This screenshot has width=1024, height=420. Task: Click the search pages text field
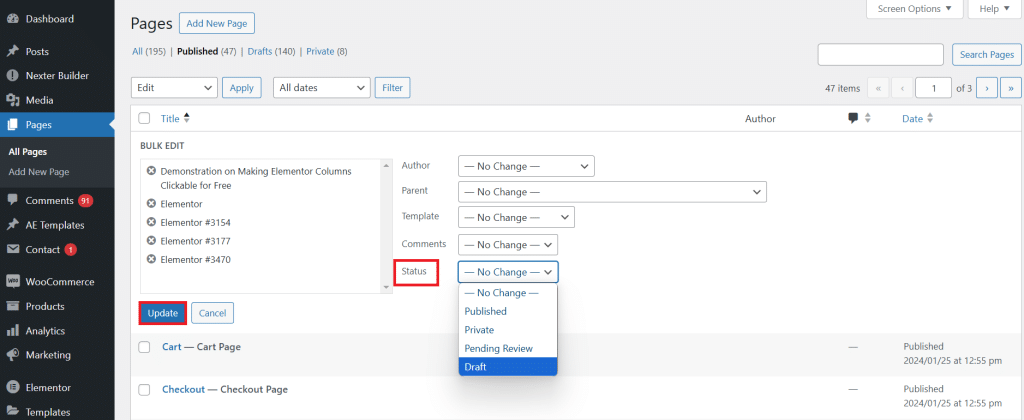coord(880,54)
